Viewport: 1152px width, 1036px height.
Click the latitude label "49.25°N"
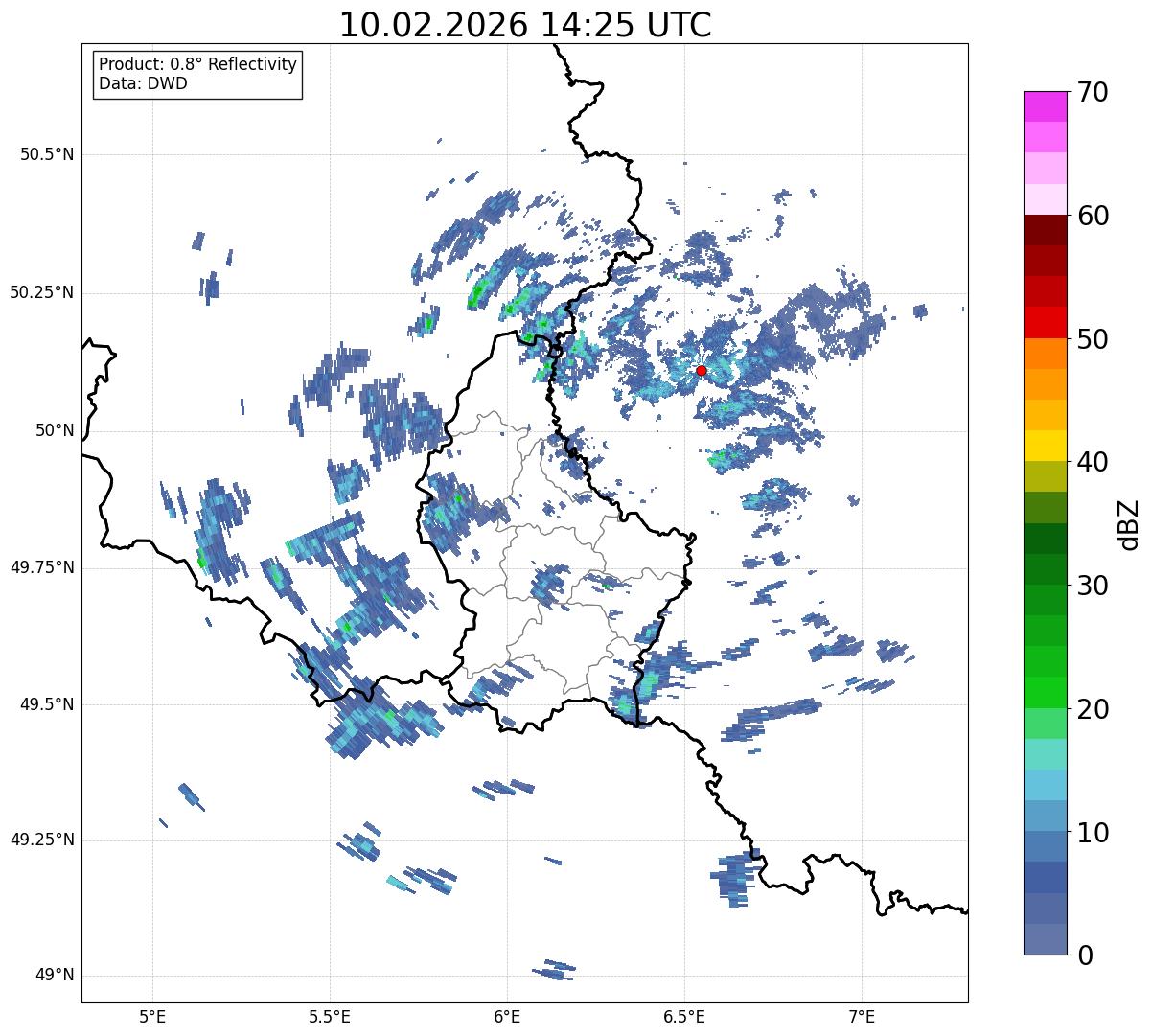tap(42, 840)
